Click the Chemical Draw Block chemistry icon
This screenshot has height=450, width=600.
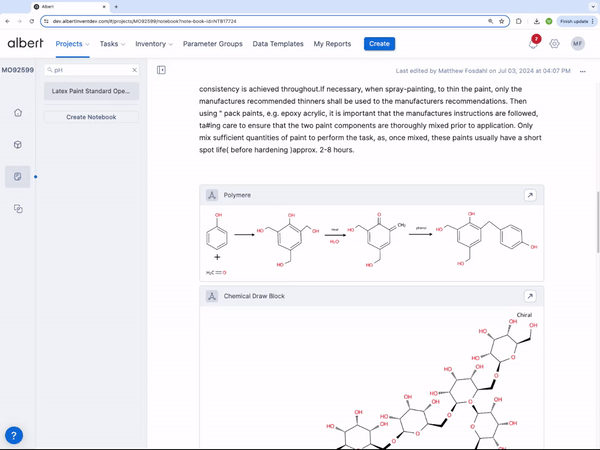click(x=212, y=296)
